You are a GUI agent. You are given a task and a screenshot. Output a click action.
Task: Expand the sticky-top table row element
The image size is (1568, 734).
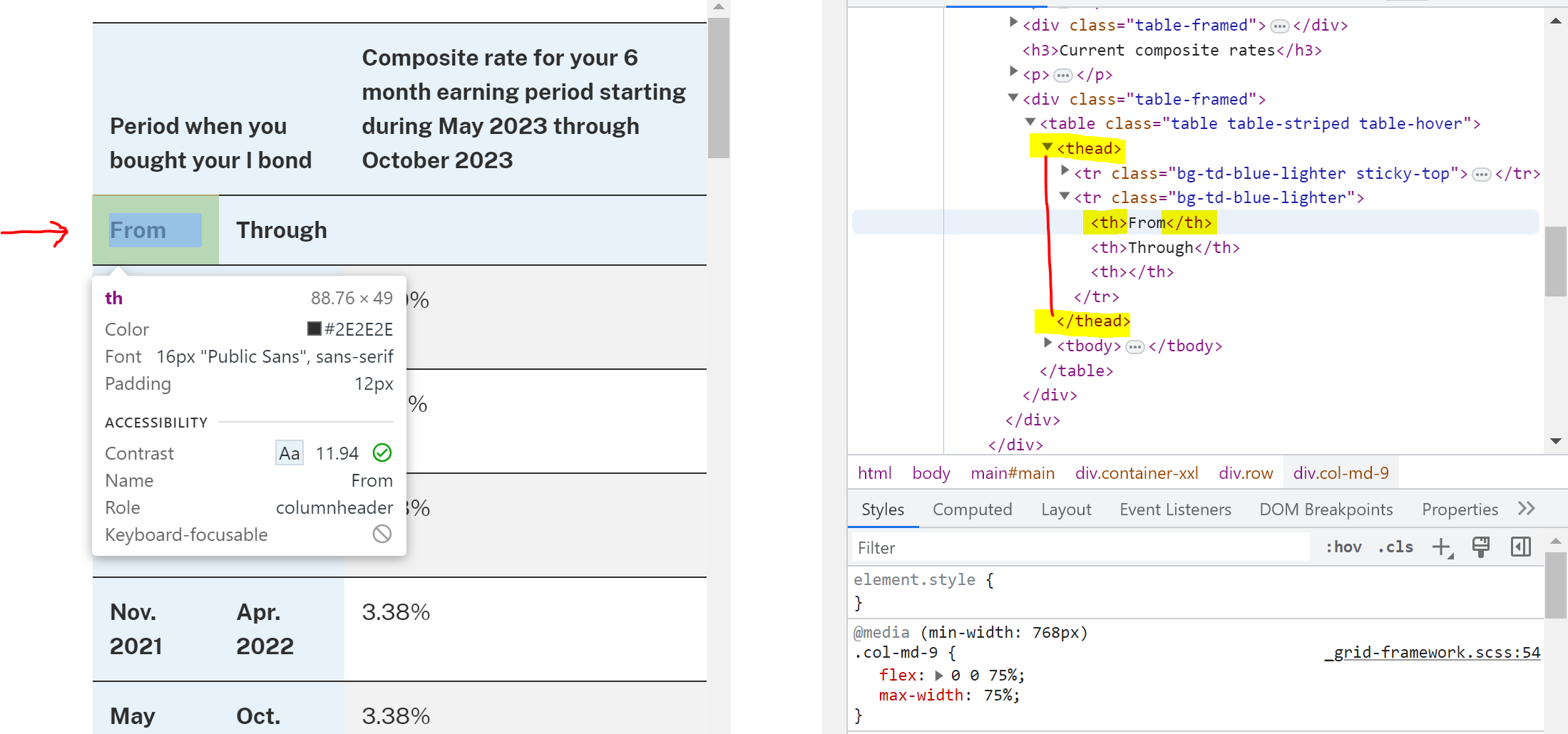pos(1064,172)
